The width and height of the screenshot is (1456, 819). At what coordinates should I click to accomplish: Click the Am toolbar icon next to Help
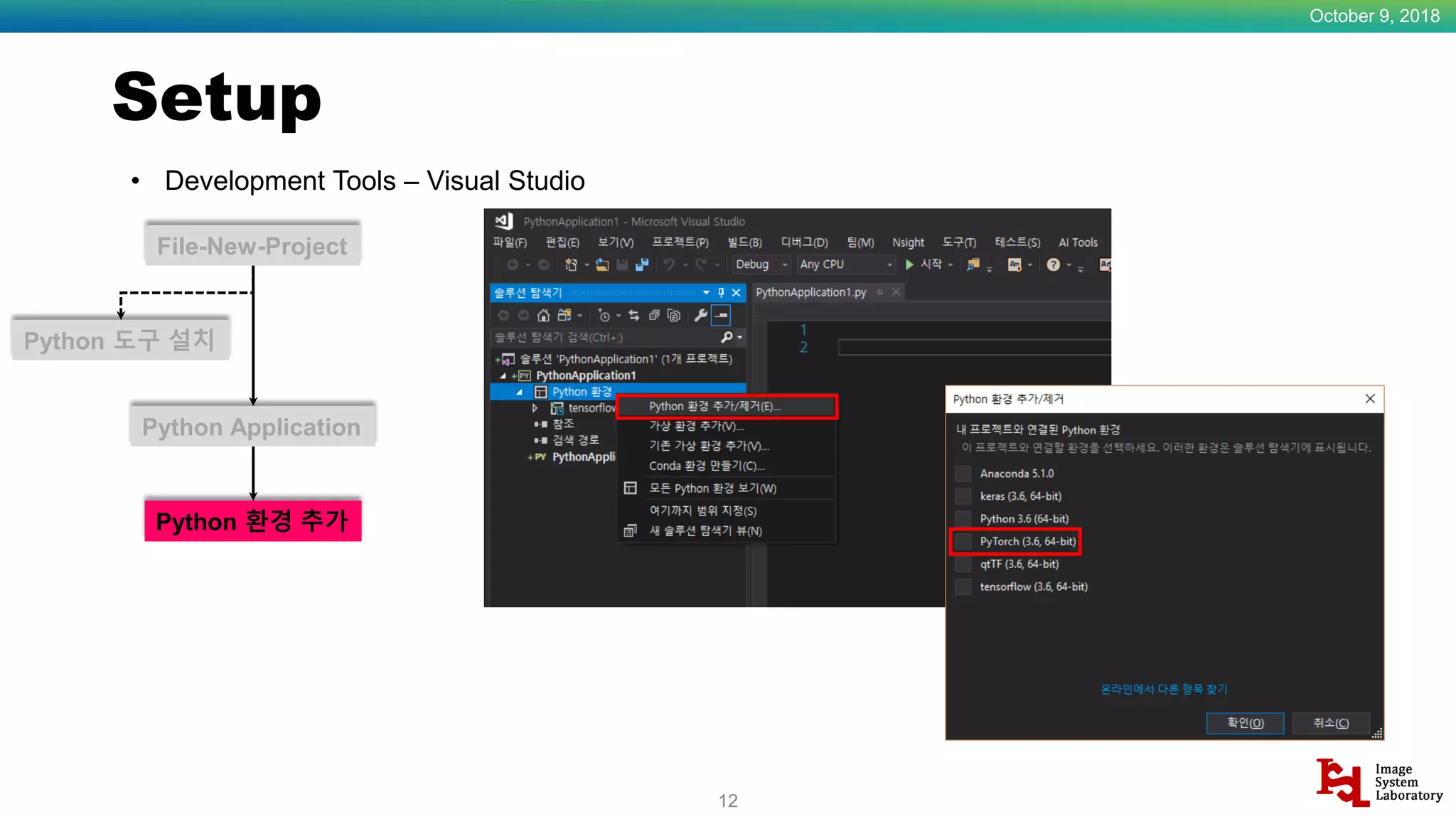1015,264
